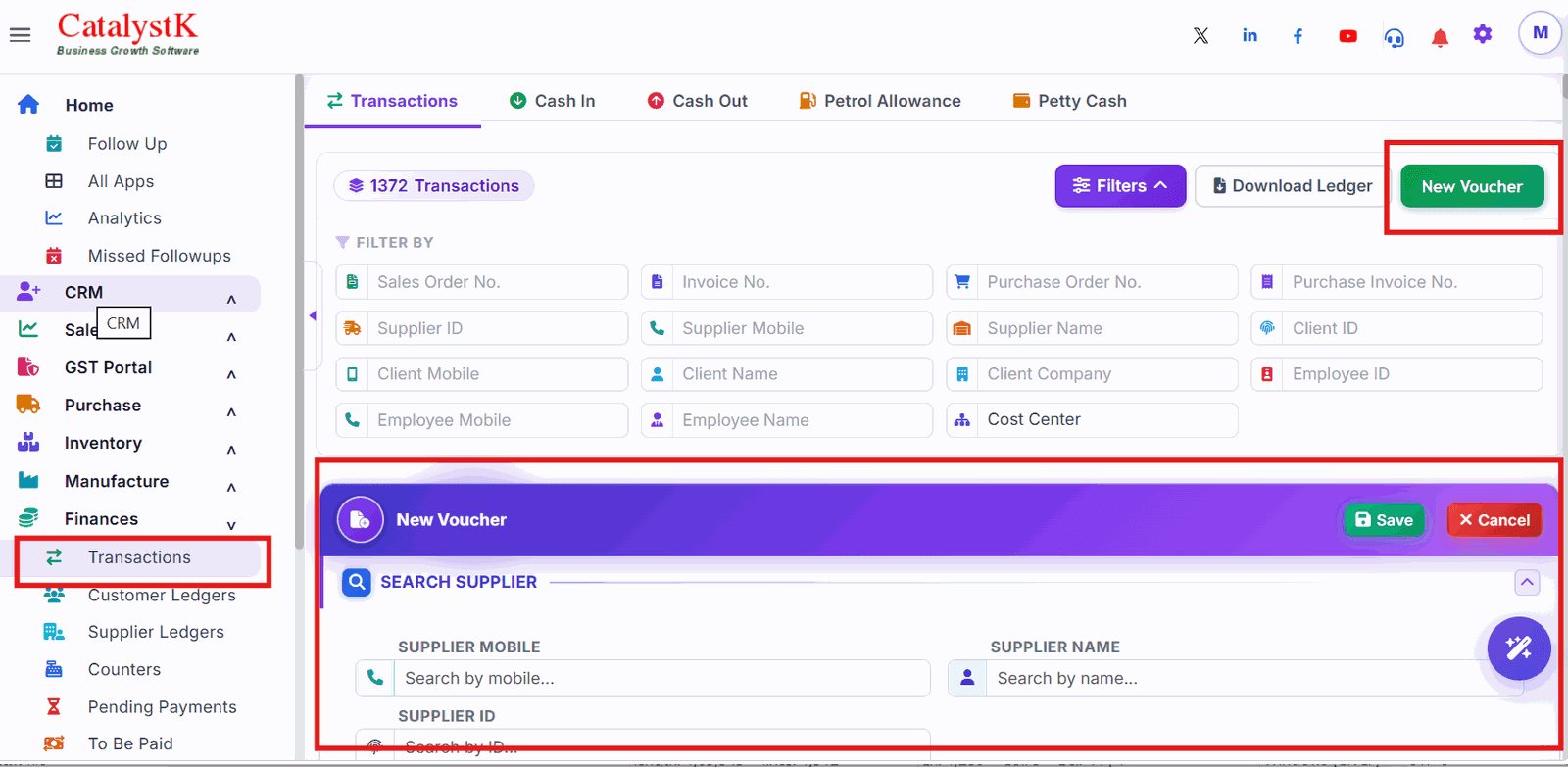Collapse the Finances menu section
The height and width of the screenshot is (767, 1568).
click(x=231, y=525)
